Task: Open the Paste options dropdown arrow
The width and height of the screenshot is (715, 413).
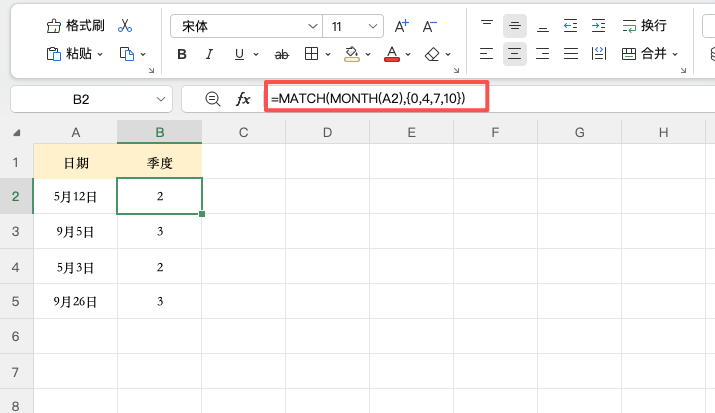Action: click(100, 54)
